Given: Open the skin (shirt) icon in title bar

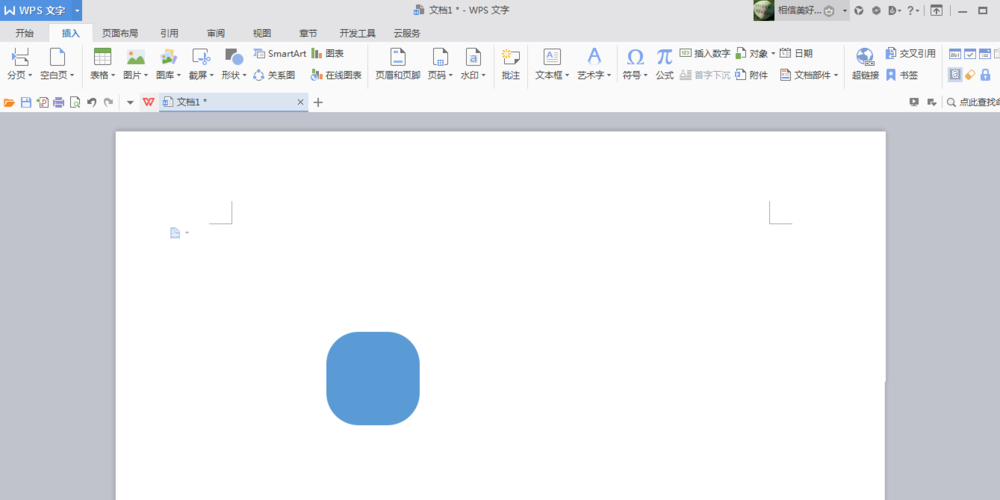Looking at the screenshot, I should click(859, 11).
